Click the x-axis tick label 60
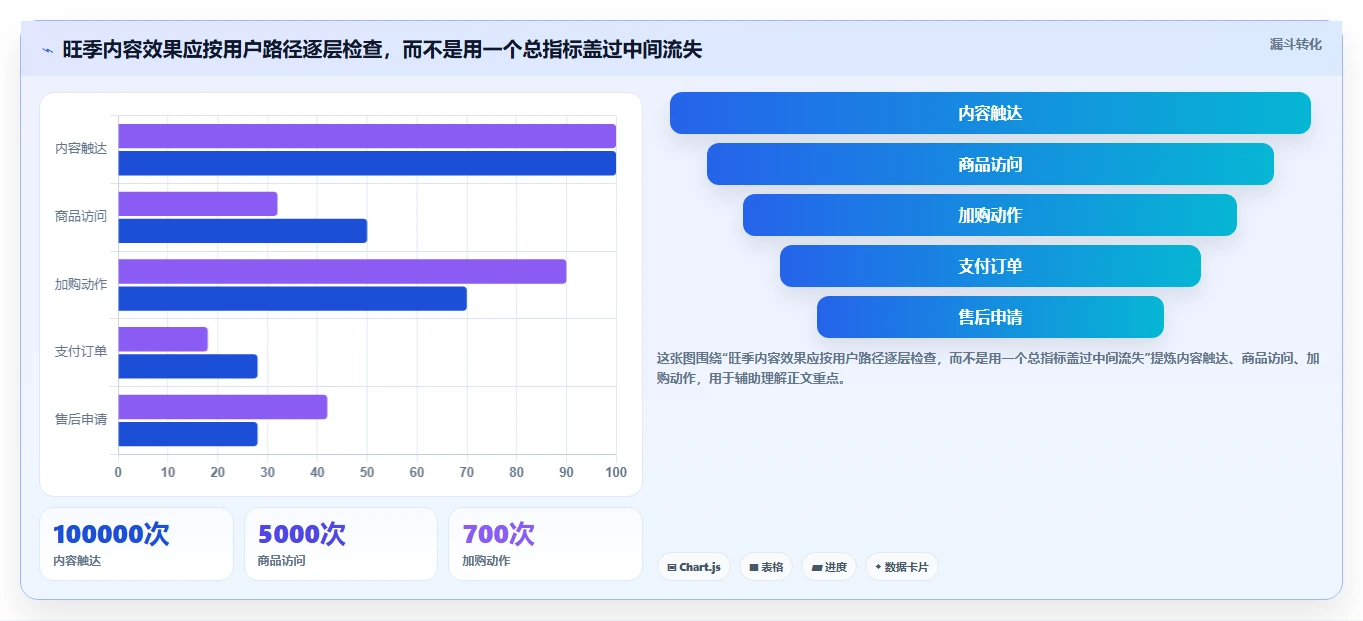1363x621 pixels. coord(417,472)
